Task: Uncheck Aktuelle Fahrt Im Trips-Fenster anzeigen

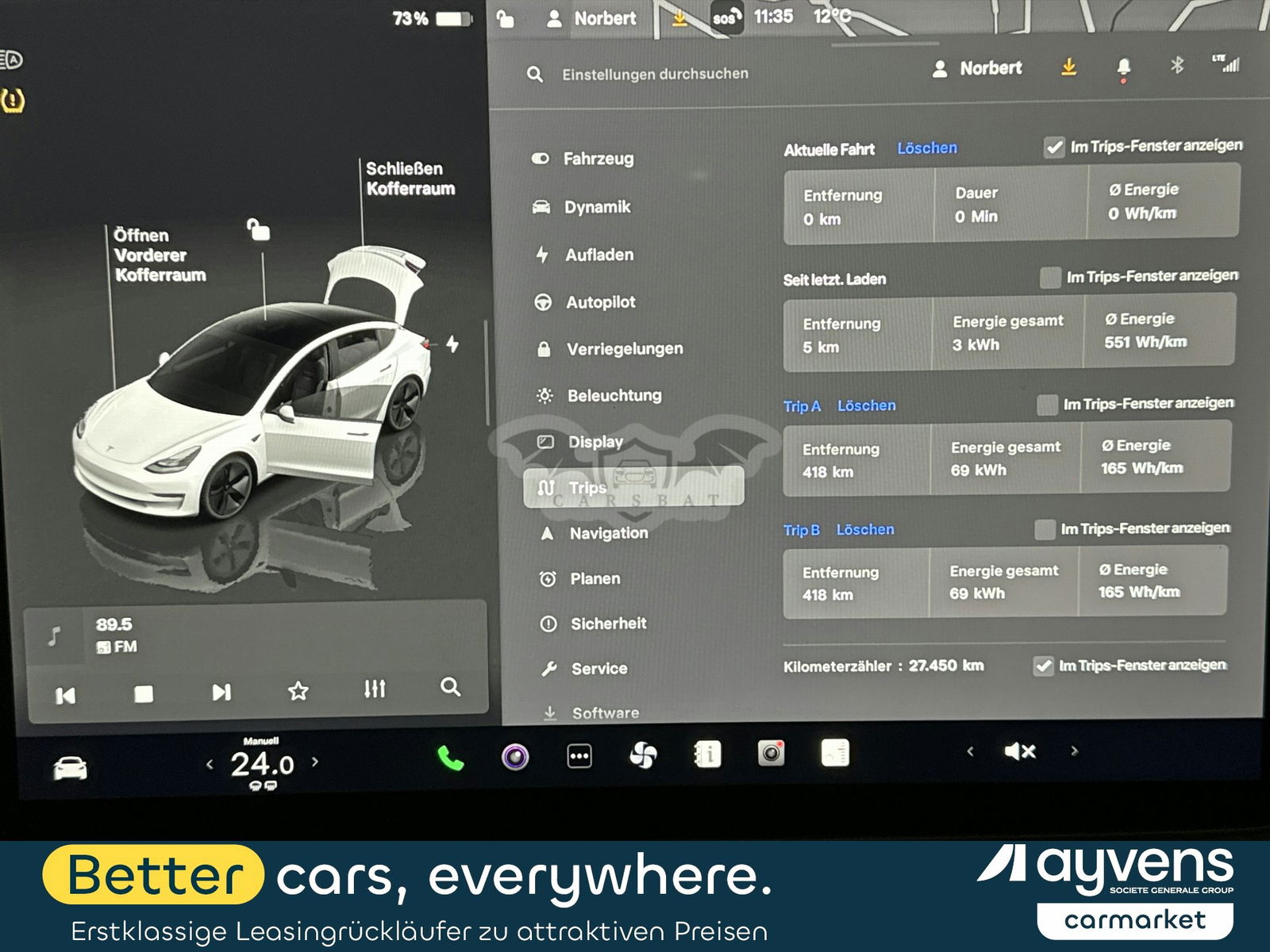Action: tap(1054, 148)
